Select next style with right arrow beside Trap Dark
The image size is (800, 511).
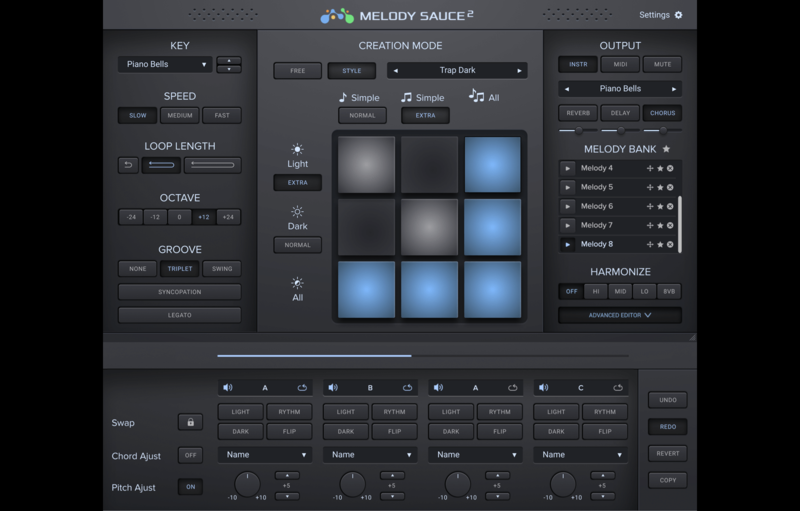click(519, 70)
